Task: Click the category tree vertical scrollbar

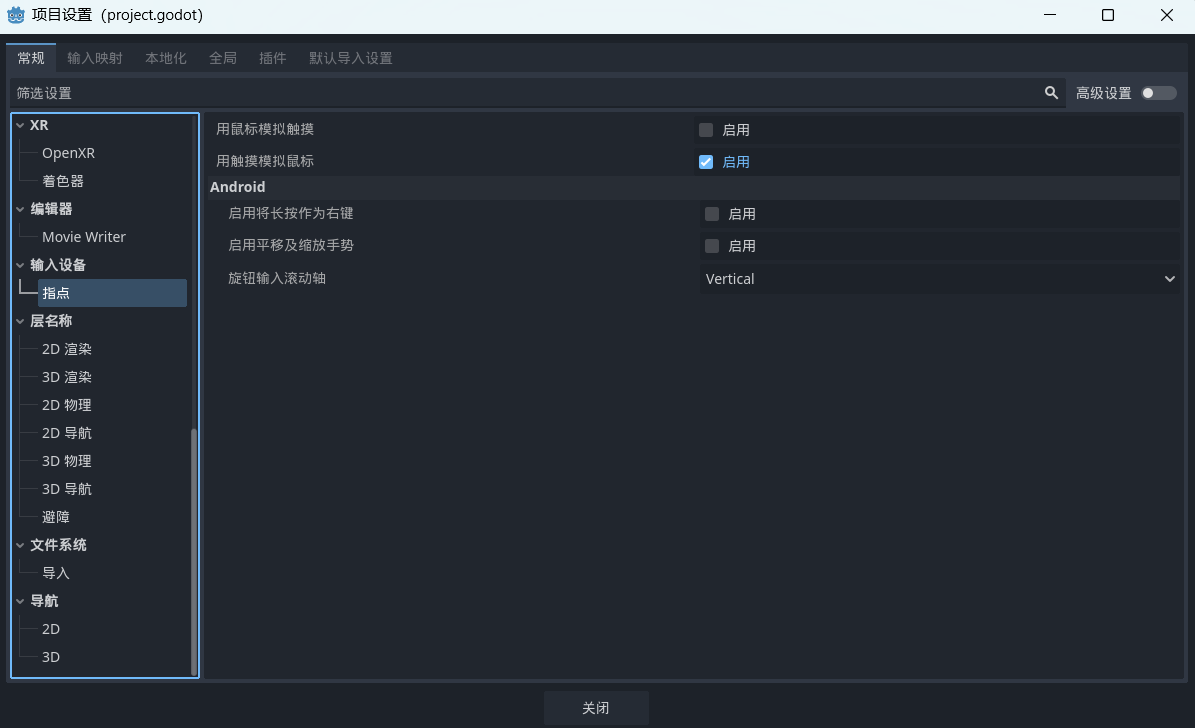Action: (194, 550)
